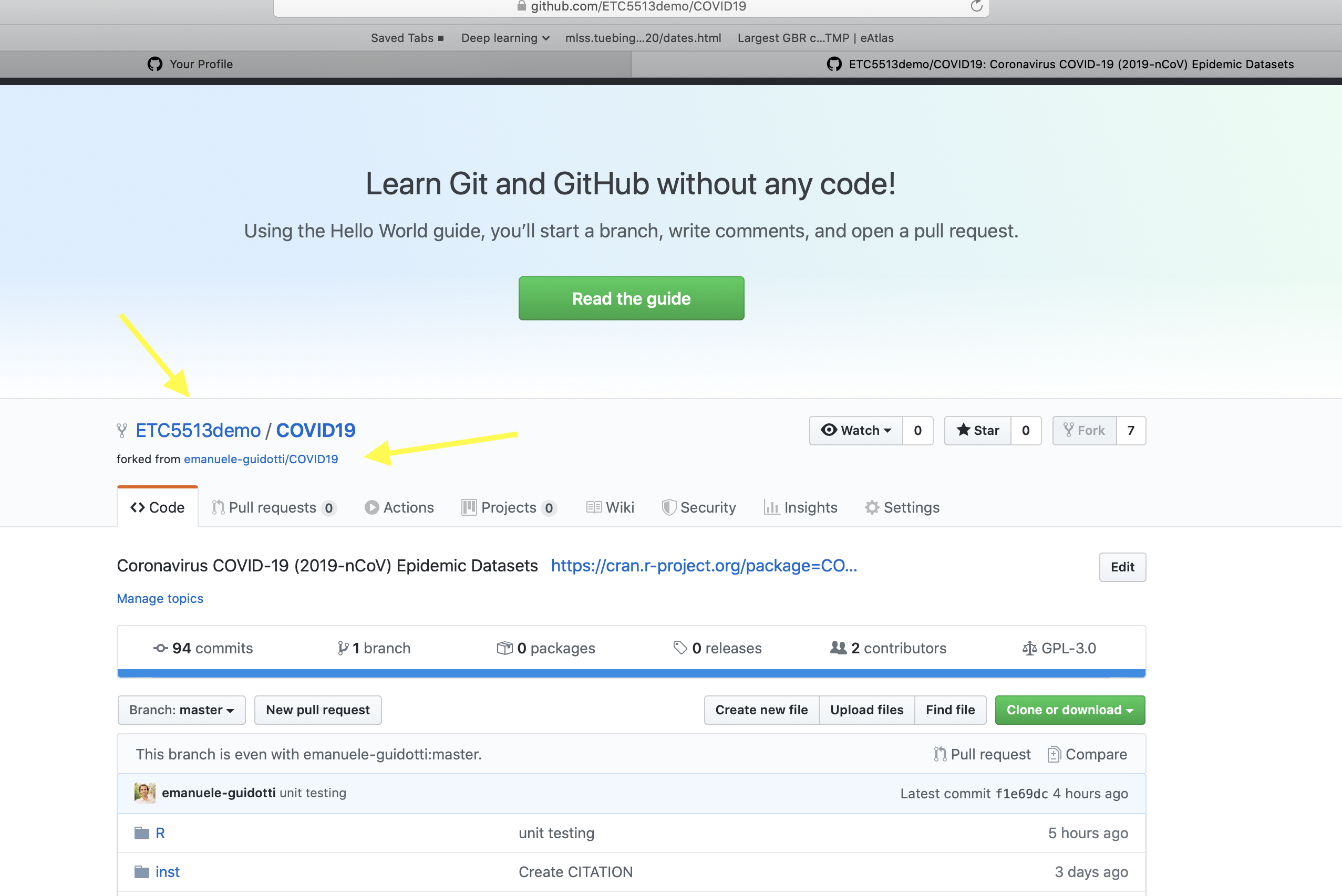This screenshot has width=1342, height=896.
Task: Open the 2 contributors people icon
Action: [x=838, y=648]
